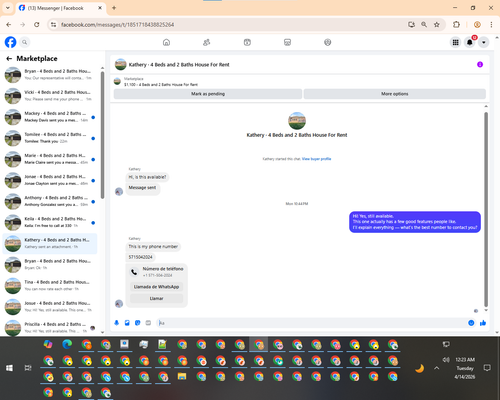Go back using the Marketplace back arrow
The height and width of the screenshot is (400, 500).
coord(9,59)
